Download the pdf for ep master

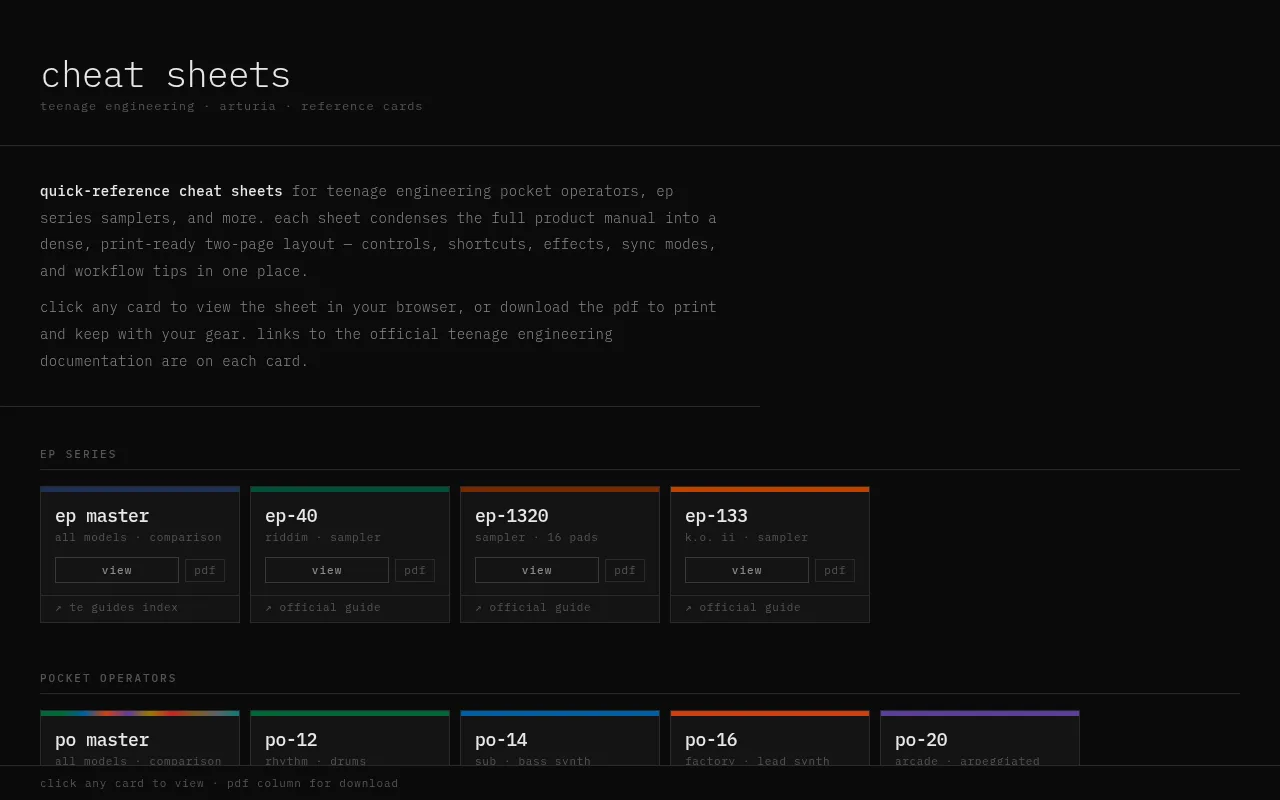pyautogui.click(x=205, y=570)
